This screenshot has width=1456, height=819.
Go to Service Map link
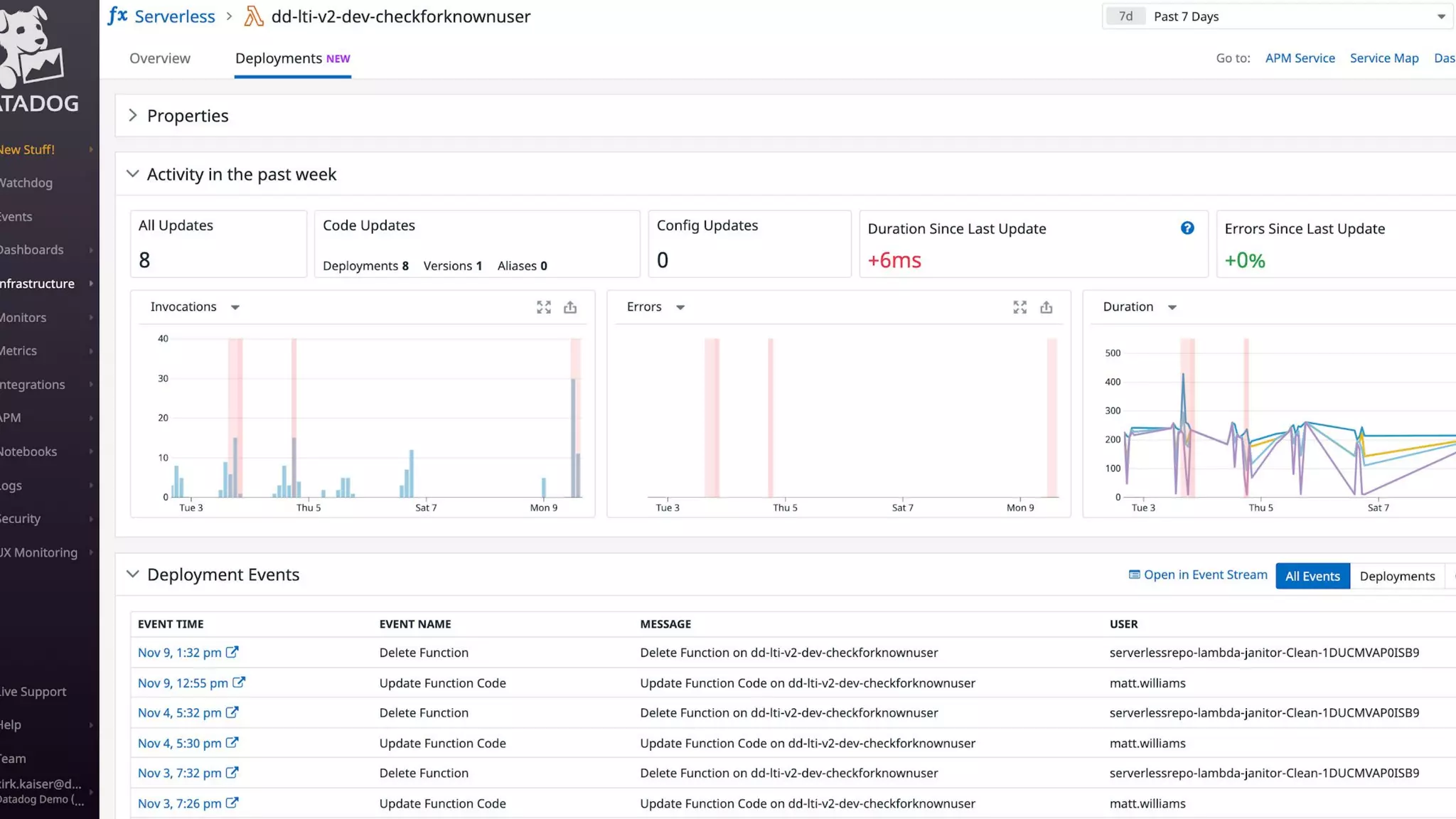[x=1384, y=58]
